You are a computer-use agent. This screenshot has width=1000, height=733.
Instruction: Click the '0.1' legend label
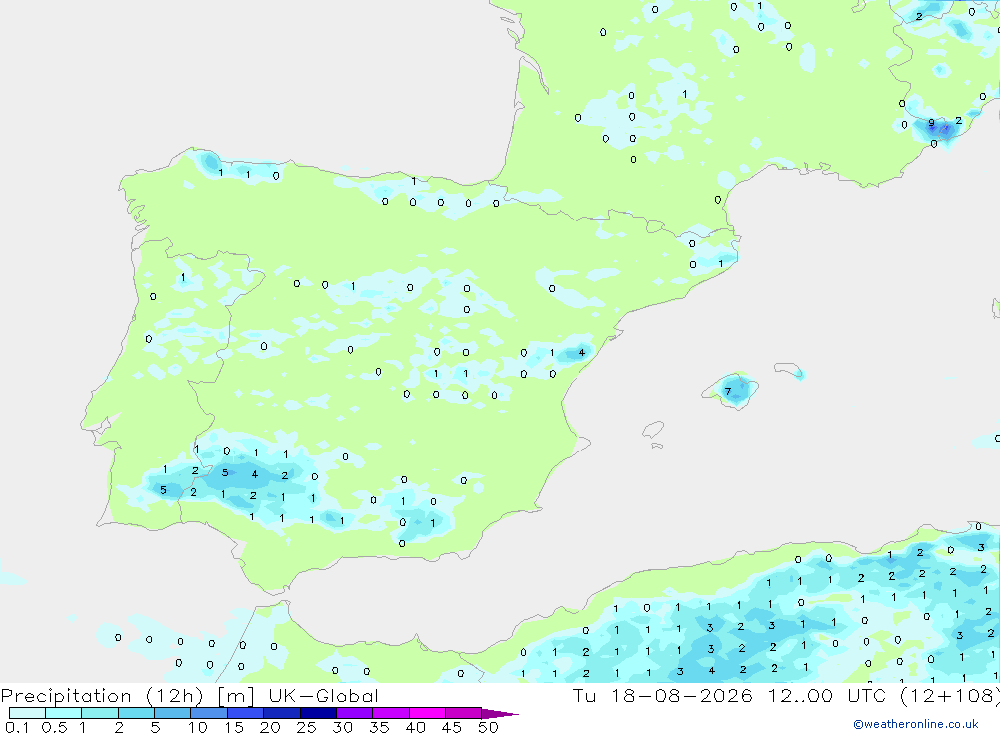click(17, 727)
